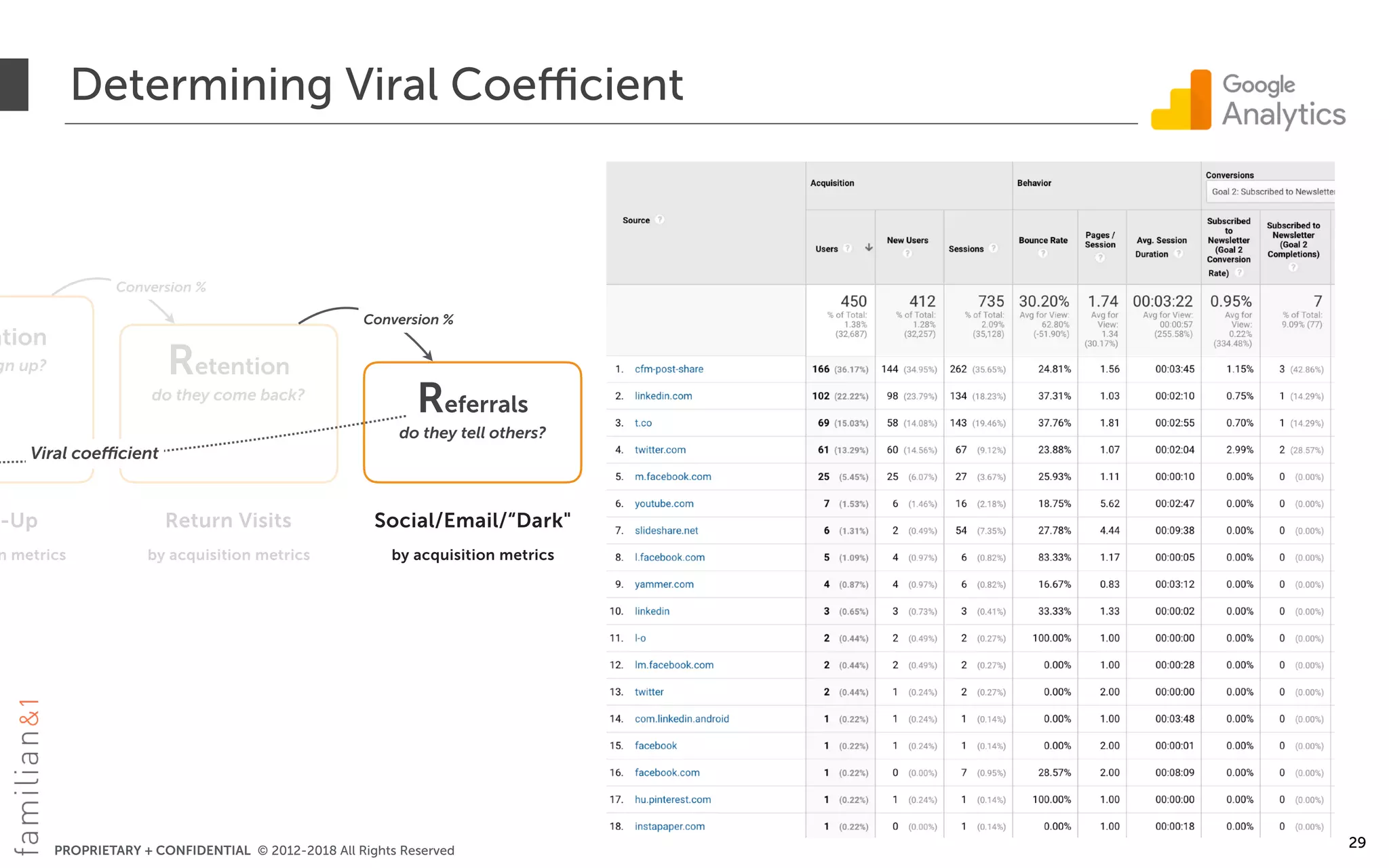Open the facebook source link in row 15
This screenshot has width=1389, height=868.
click(655, 746)
